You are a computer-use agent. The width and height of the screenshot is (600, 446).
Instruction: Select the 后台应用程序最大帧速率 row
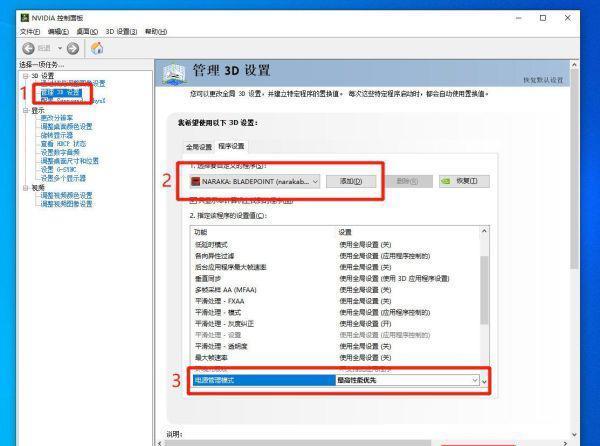pyautogui.click(x=335, y=267)
